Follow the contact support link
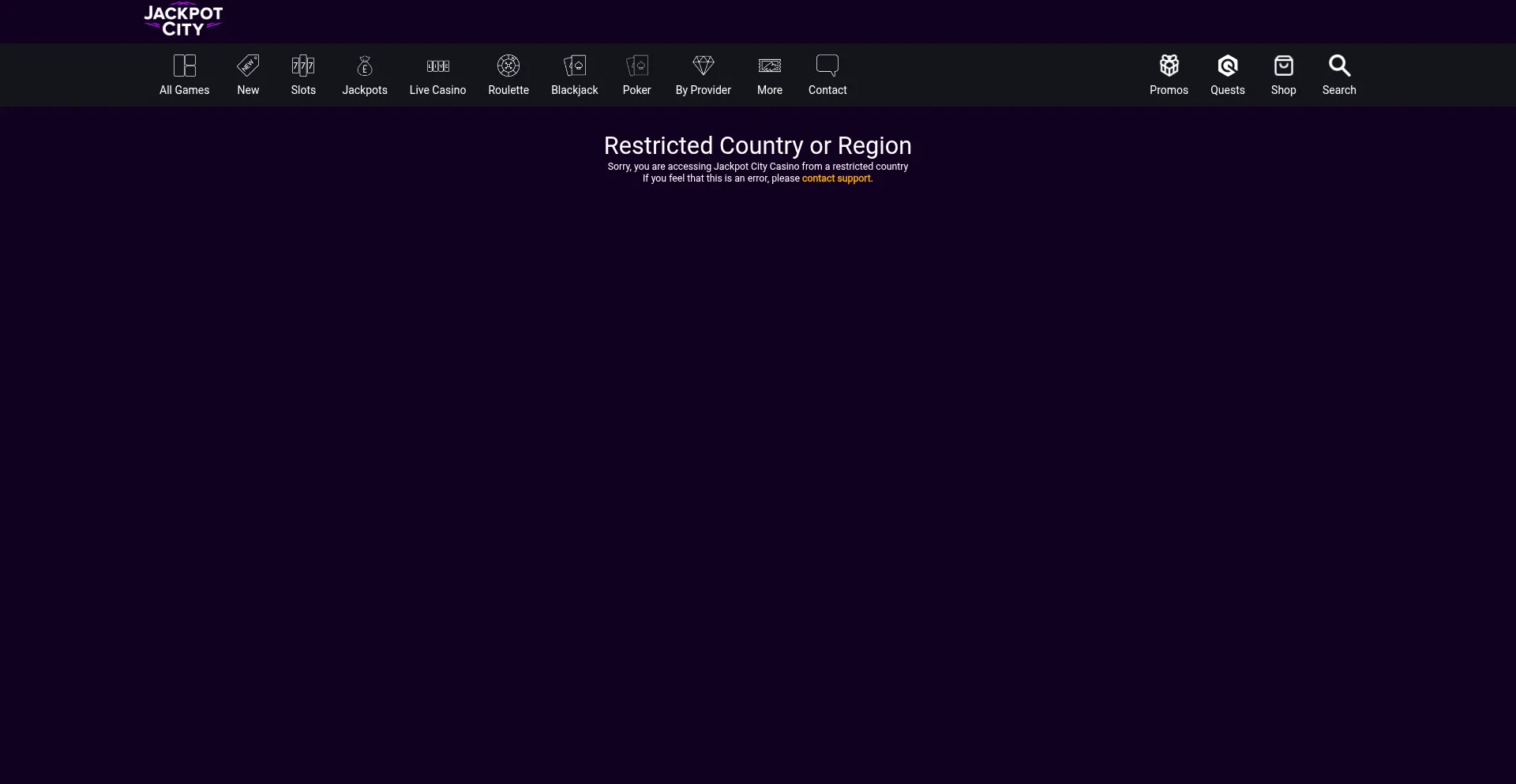This screenshot has height=784, width=1516. (836, 178)
